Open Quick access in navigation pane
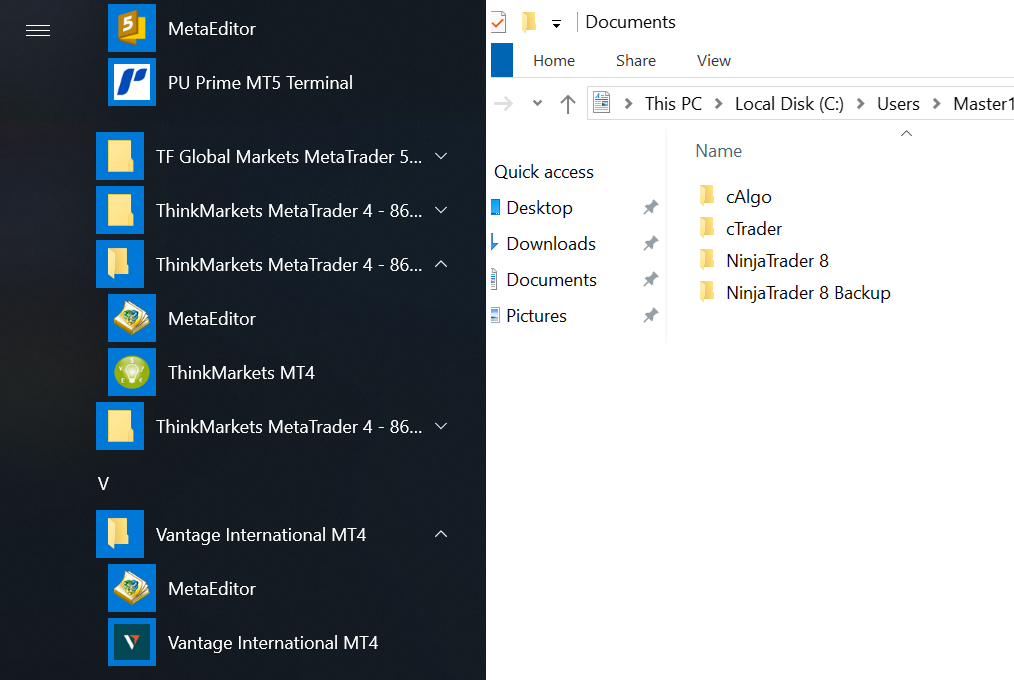Viewport: 1014px width, 680px height. [x=544, y=172]
